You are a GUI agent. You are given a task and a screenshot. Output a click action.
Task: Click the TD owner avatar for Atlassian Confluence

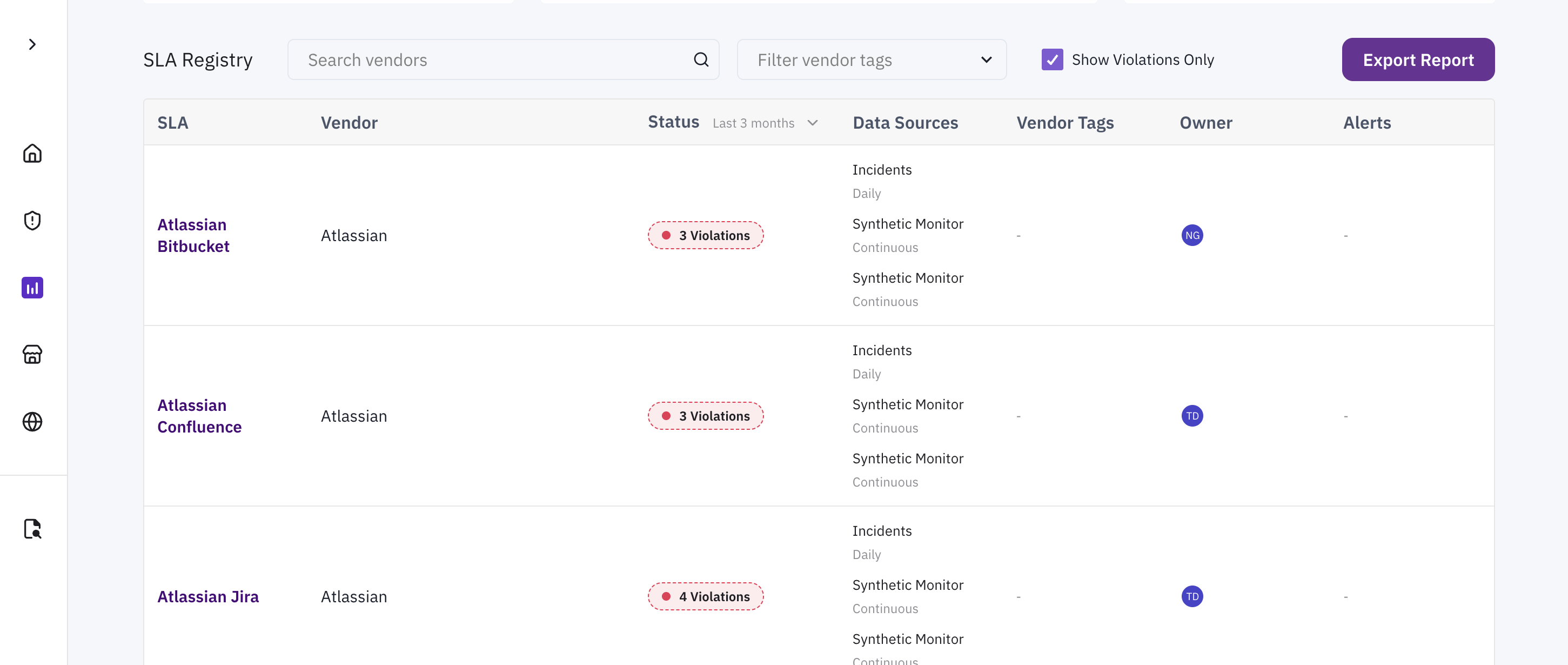tap(1191, 416)
